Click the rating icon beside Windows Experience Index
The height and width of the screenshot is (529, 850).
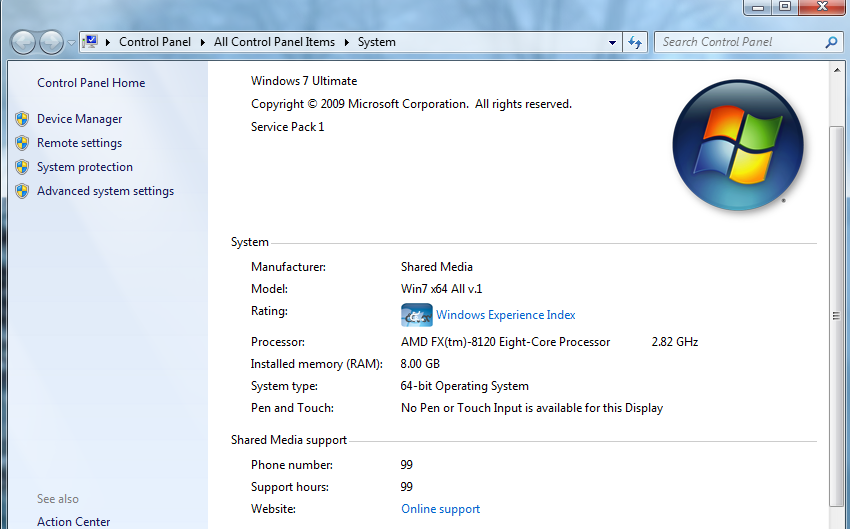pos(417,315)
